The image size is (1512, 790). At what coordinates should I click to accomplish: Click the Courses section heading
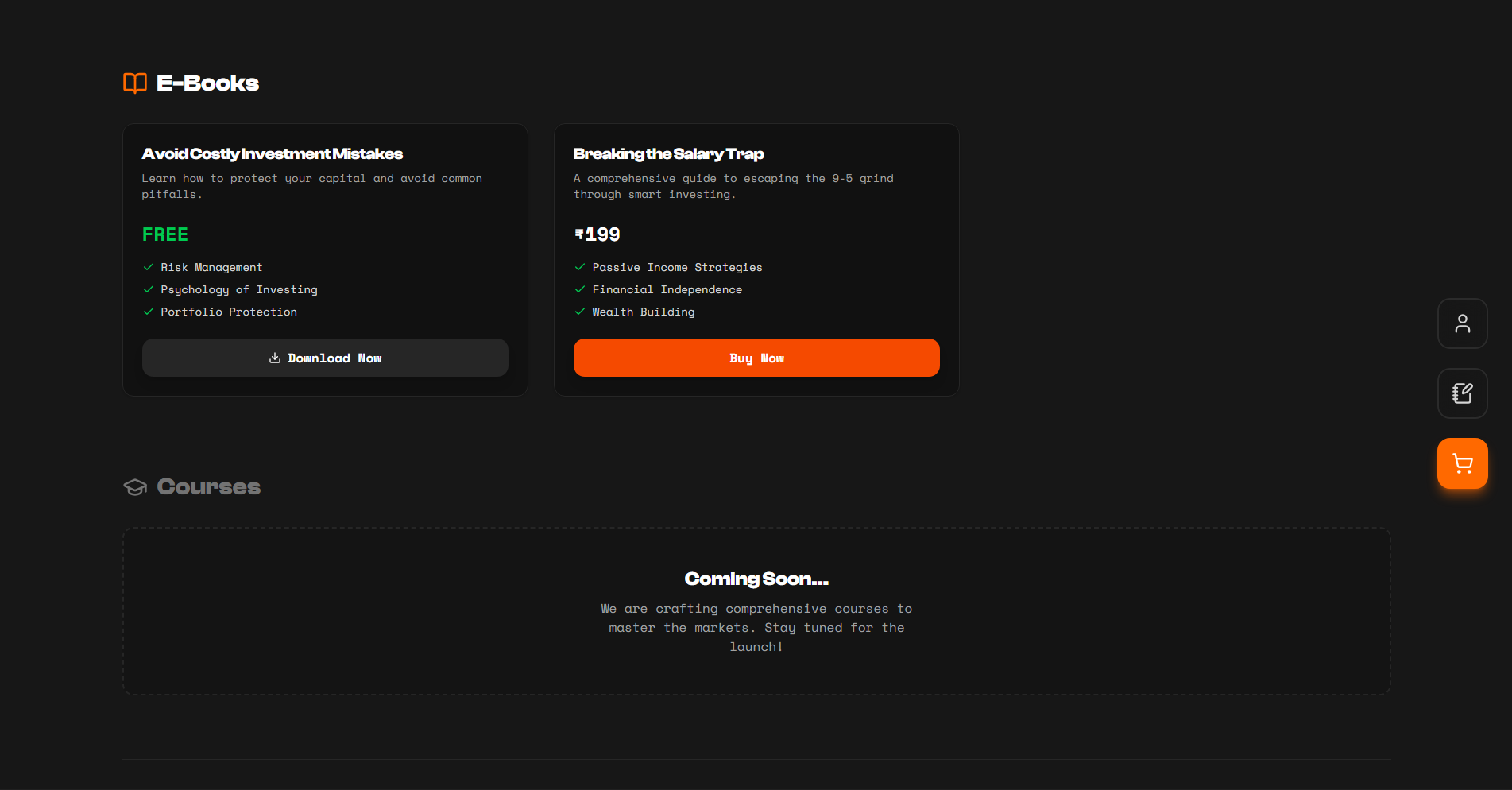click(x=208, y=486)
